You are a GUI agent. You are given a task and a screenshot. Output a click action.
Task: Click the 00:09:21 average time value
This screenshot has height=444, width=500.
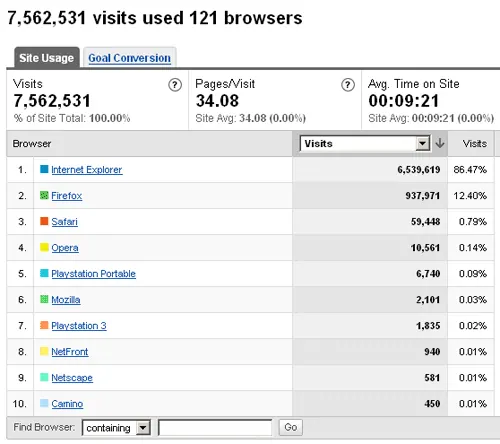pyautogui.click(x=404, y=101)
